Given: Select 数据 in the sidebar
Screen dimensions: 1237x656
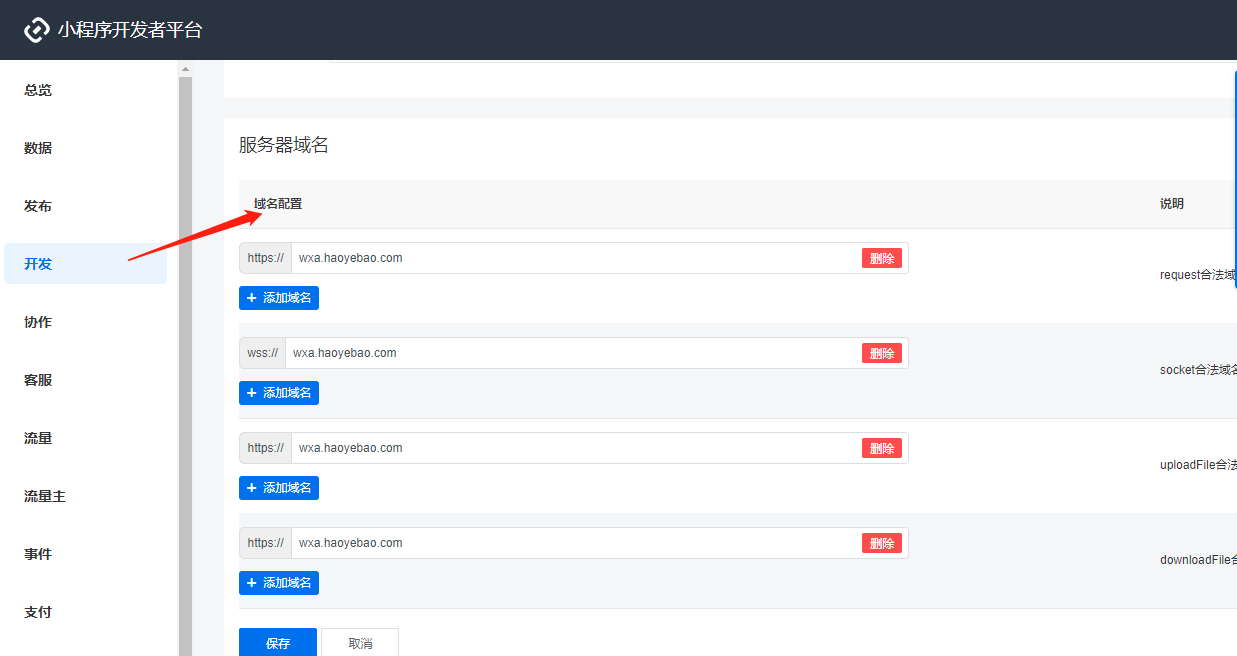Looking at the screenshot, I should pyautogui.click(x=38, y=148).
